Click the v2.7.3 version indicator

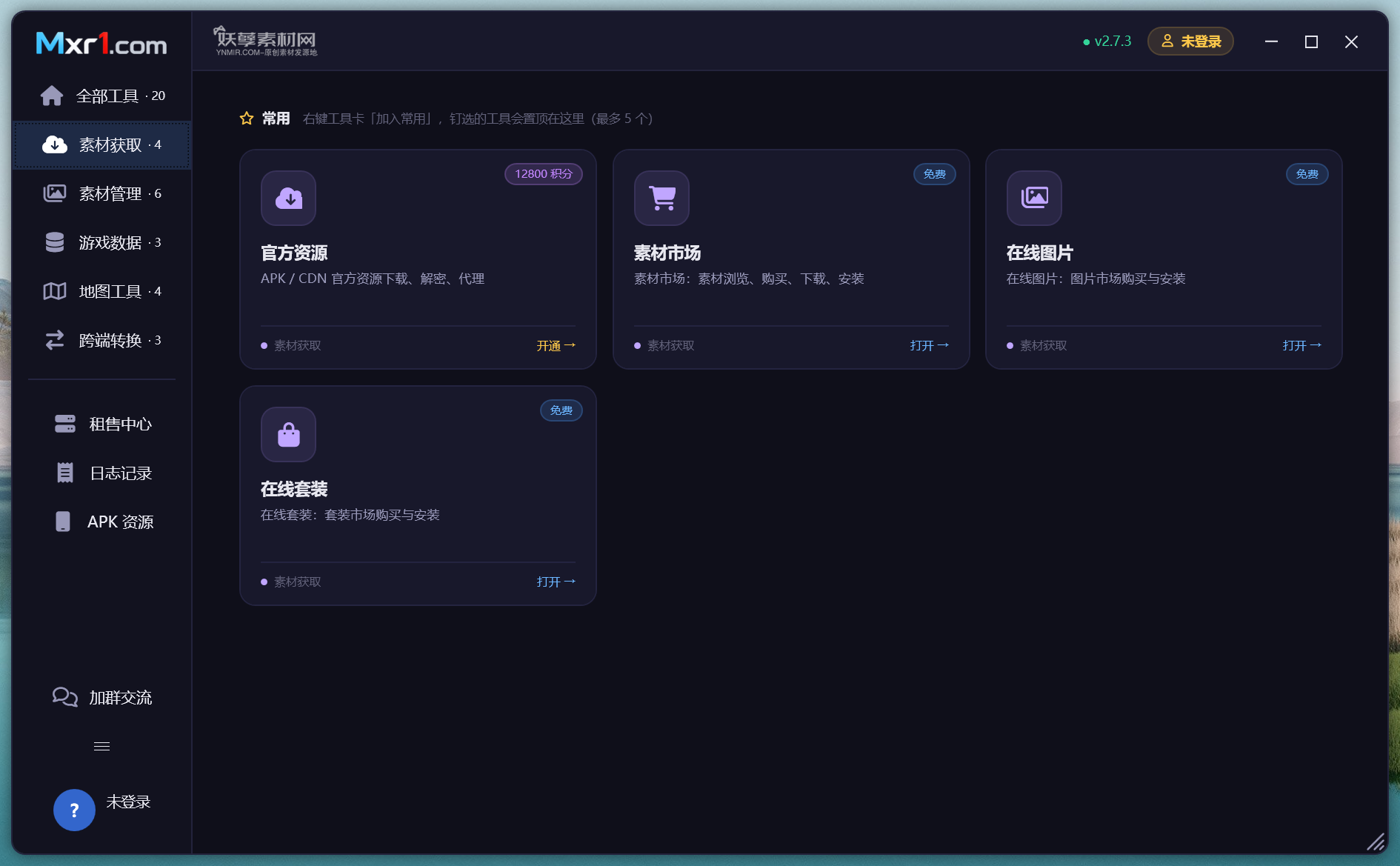pyautogui.click(x=1107, y=41)
